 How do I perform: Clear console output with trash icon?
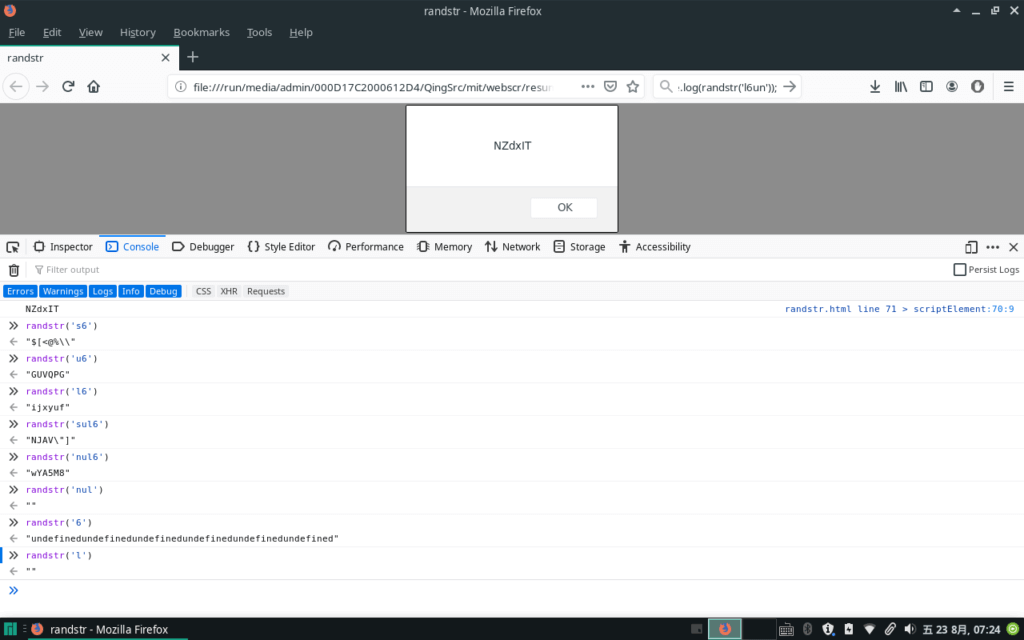point(14,270)
